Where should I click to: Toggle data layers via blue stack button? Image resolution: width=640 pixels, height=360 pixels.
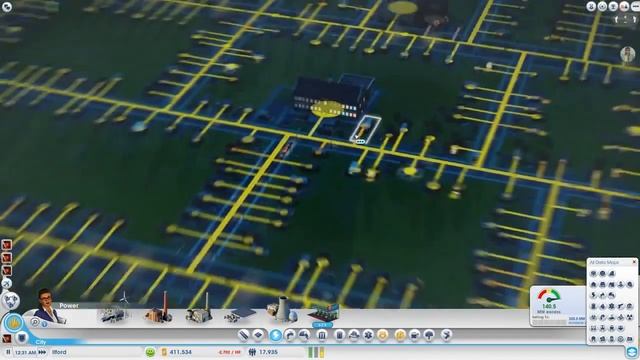click(x=631, y=351)
